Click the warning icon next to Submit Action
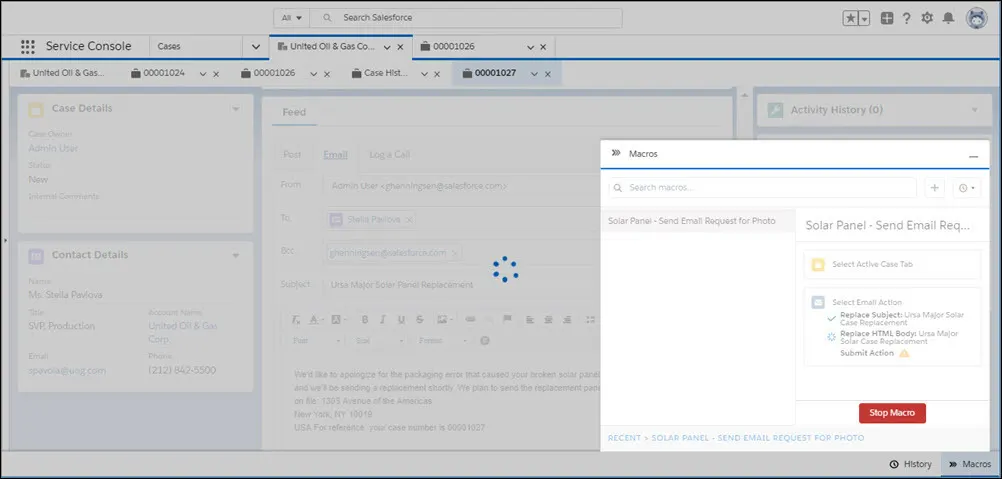 pyautogui.click(x=904, y=353)
